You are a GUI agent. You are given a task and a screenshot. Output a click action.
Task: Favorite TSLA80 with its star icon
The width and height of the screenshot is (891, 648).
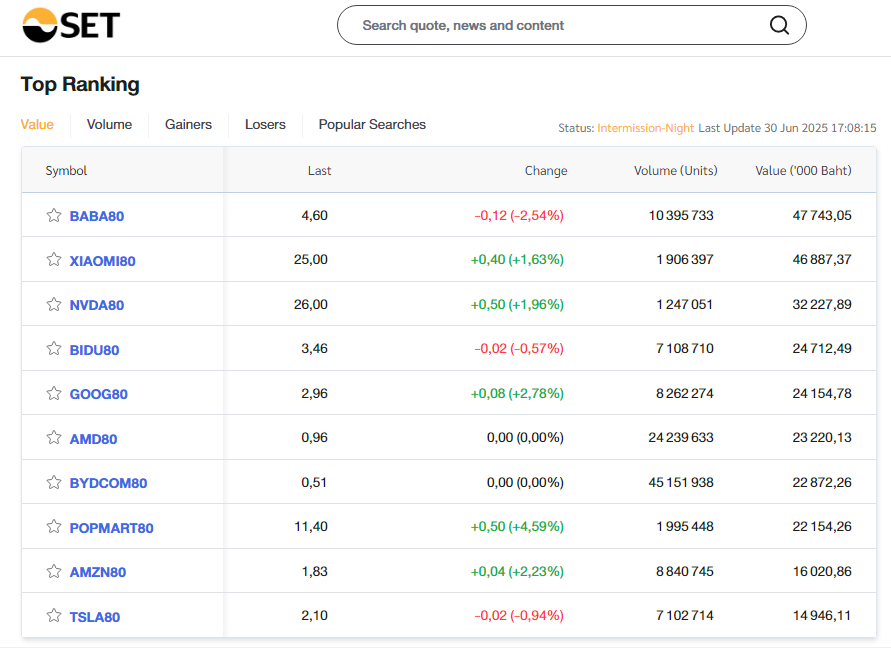54,616
